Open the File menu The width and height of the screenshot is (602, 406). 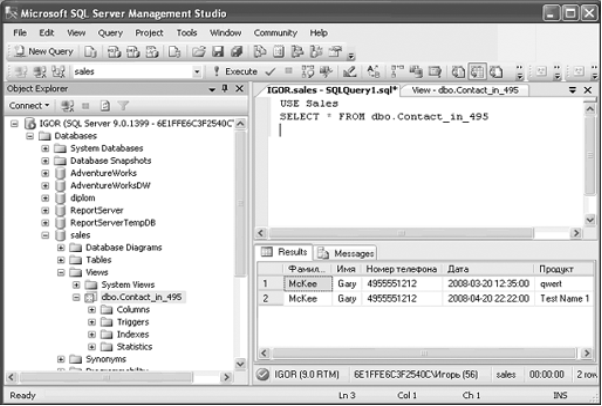coord(20,33)
